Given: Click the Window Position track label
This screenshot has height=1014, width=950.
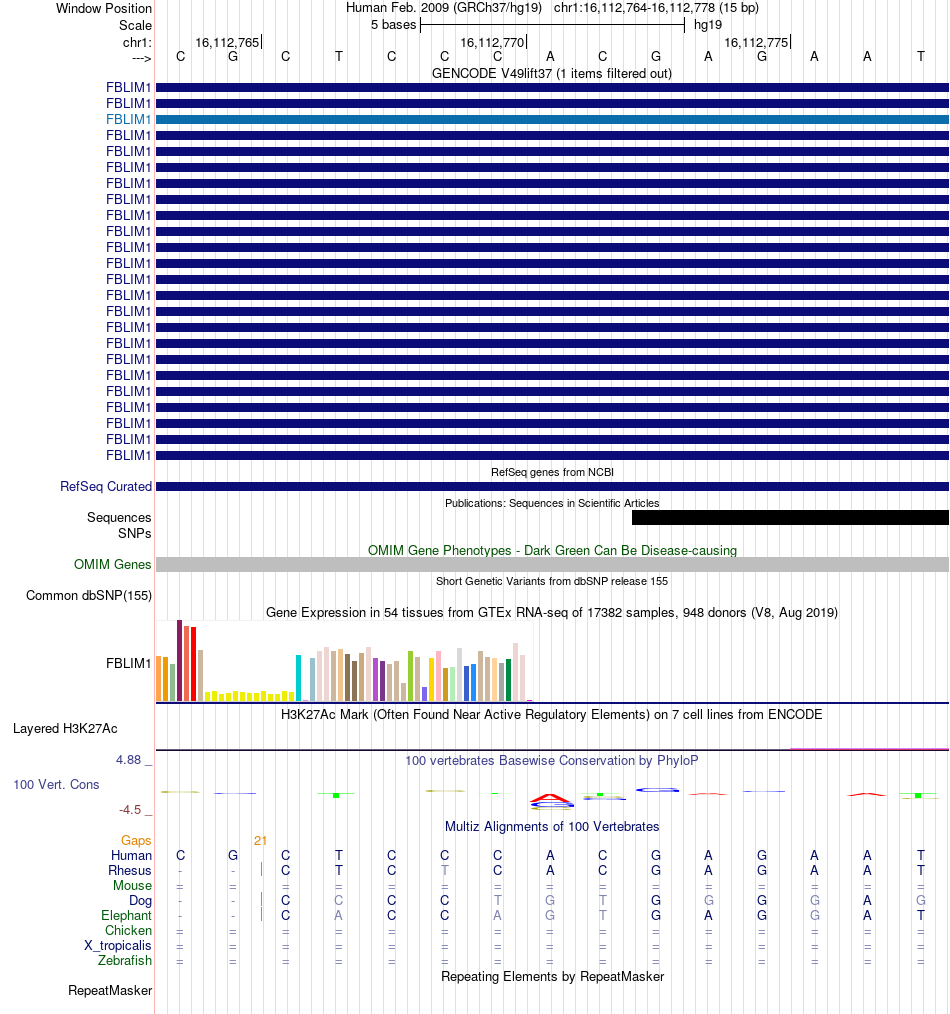Looking at the screenshot, I should pyautogui.click(x=103, y=8).
